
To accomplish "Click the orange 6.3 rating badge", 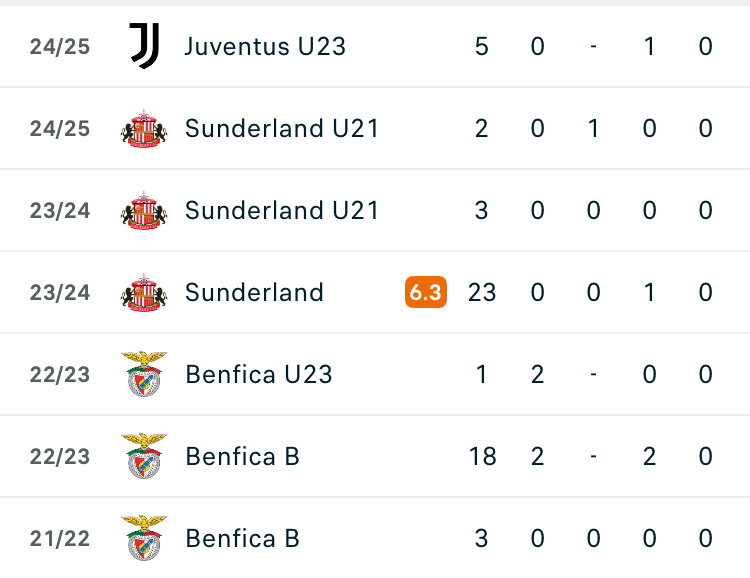I will tap(426, 292).
